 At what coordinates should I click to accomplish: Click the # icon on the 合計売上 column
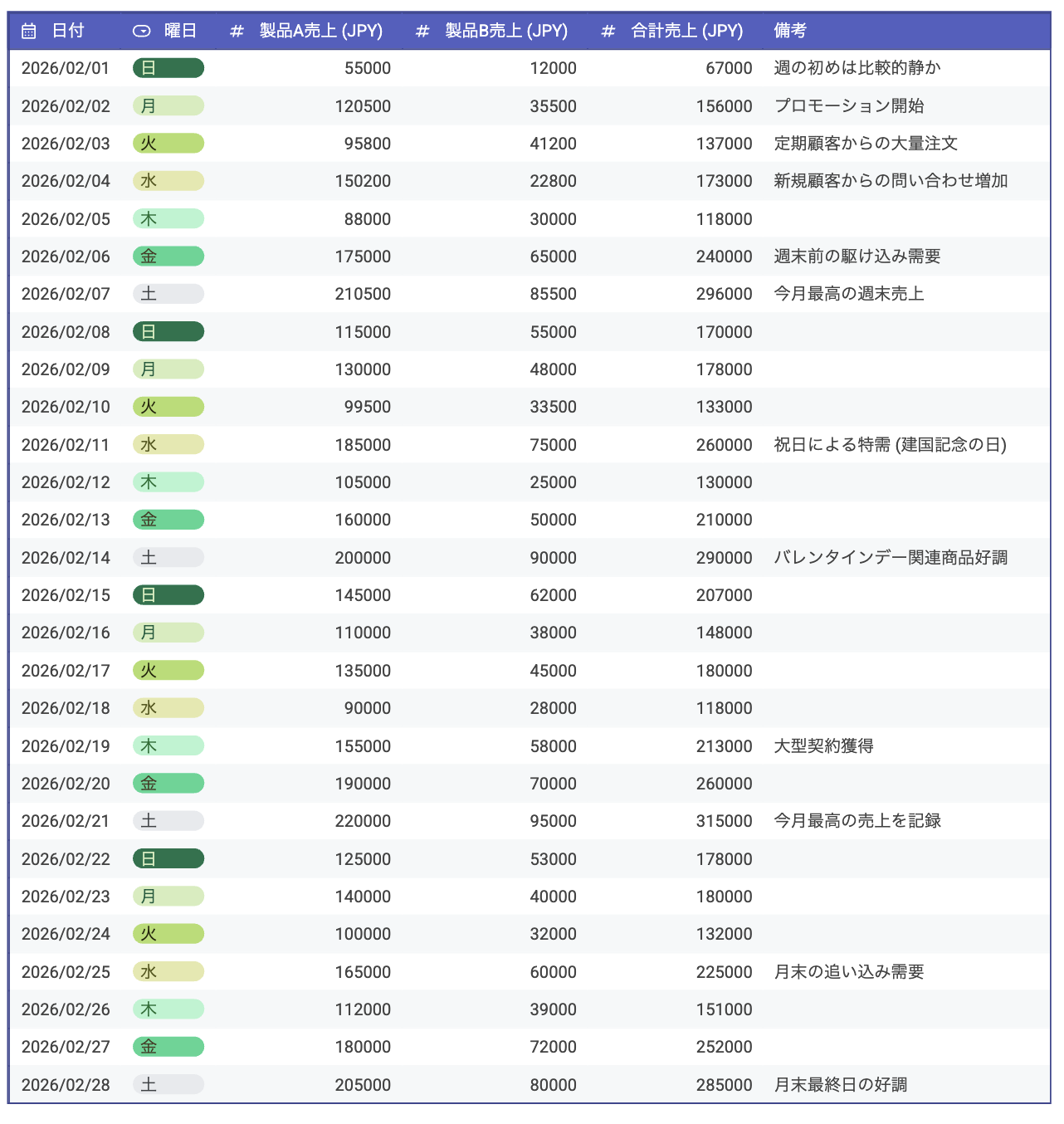click(x=608, y=31)
